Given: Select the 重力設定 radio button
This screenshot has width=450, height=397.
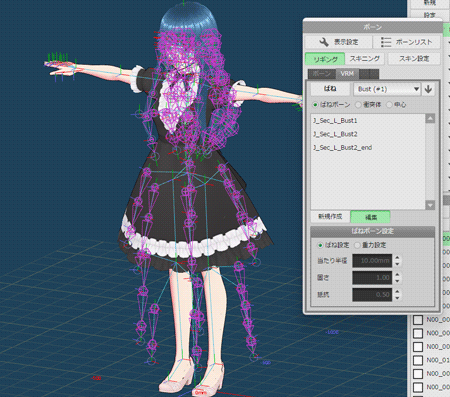Looking at the screenshot, I should pyautogui.click(x=357, y=245).
